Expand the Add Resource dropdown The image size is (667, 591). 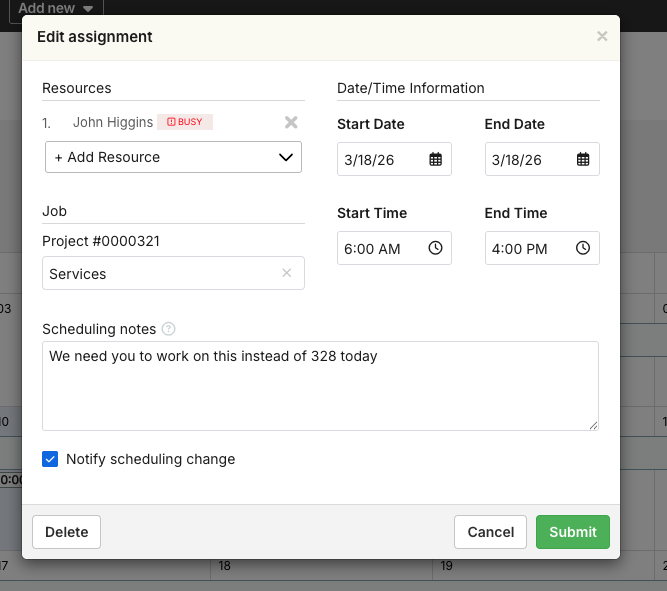click(x=173, y=157)
